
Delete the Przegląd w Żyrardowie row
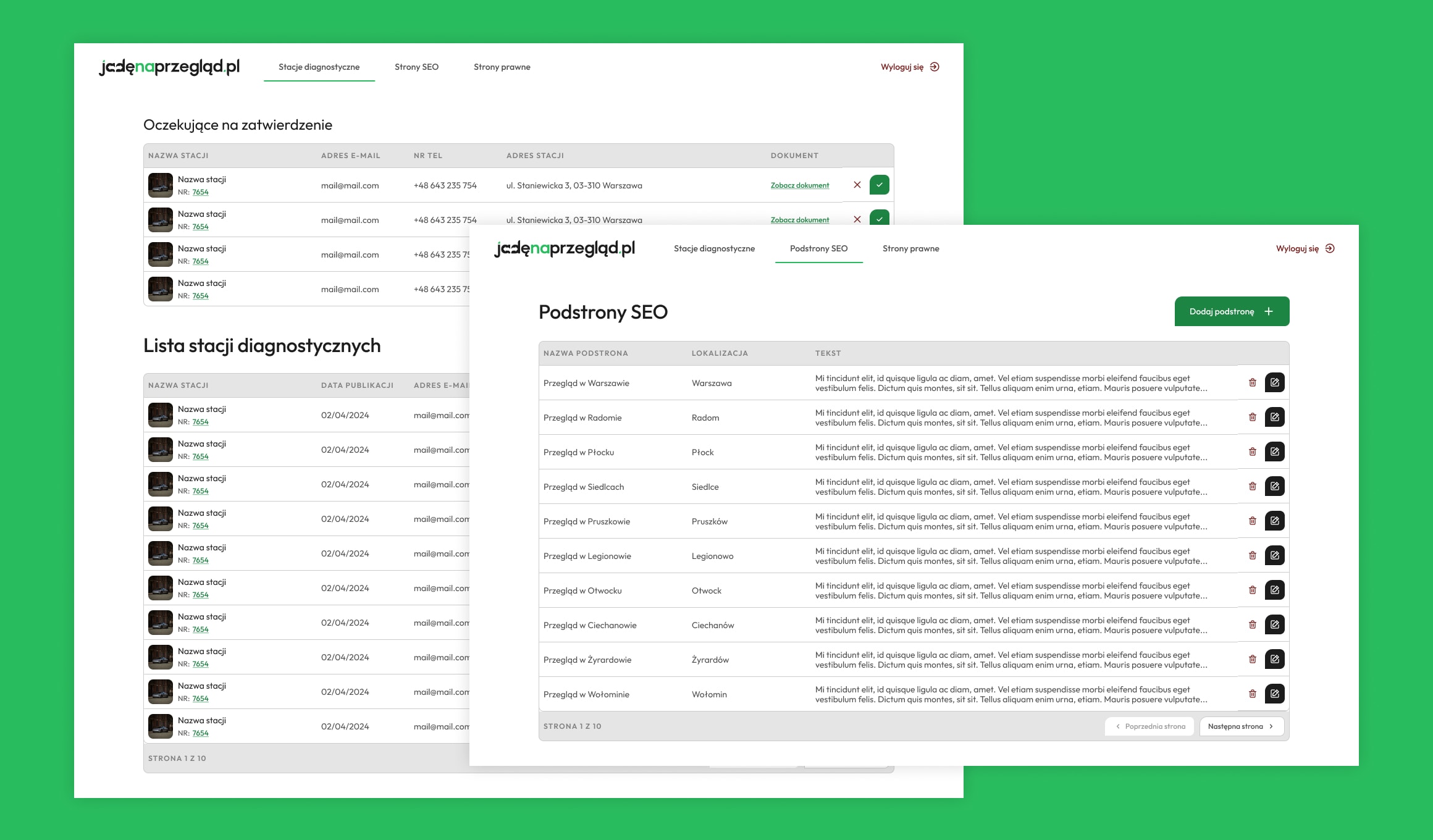coord(1253,660)
